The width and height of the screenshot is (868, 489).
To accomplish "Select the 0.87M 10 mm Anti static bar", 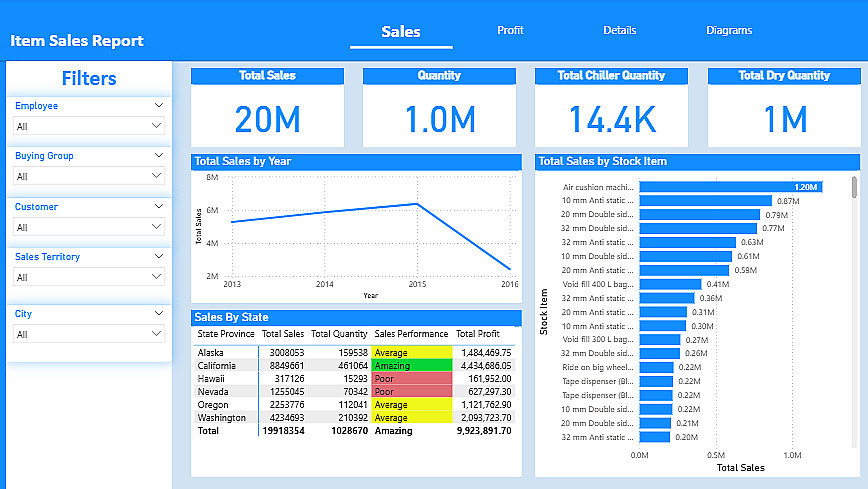I will pos(706,200).
